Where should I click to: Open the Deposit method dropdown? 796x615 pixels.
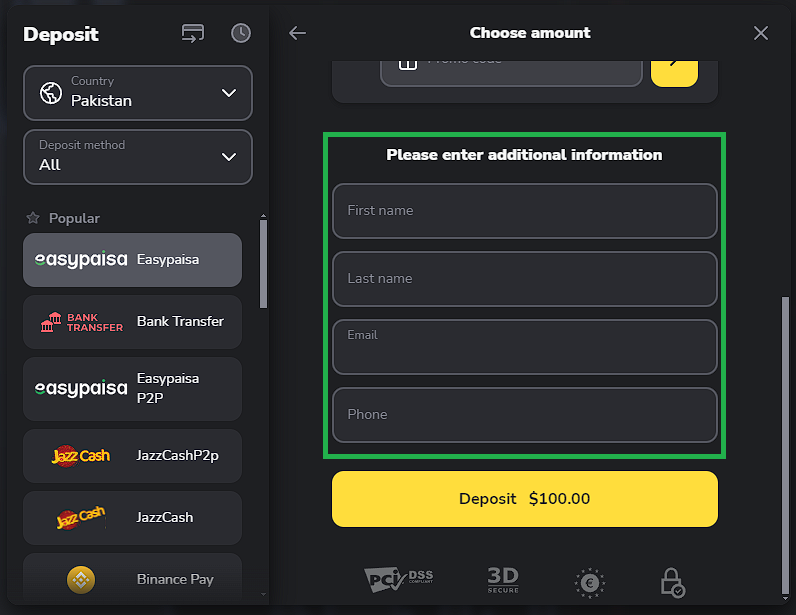138,156
